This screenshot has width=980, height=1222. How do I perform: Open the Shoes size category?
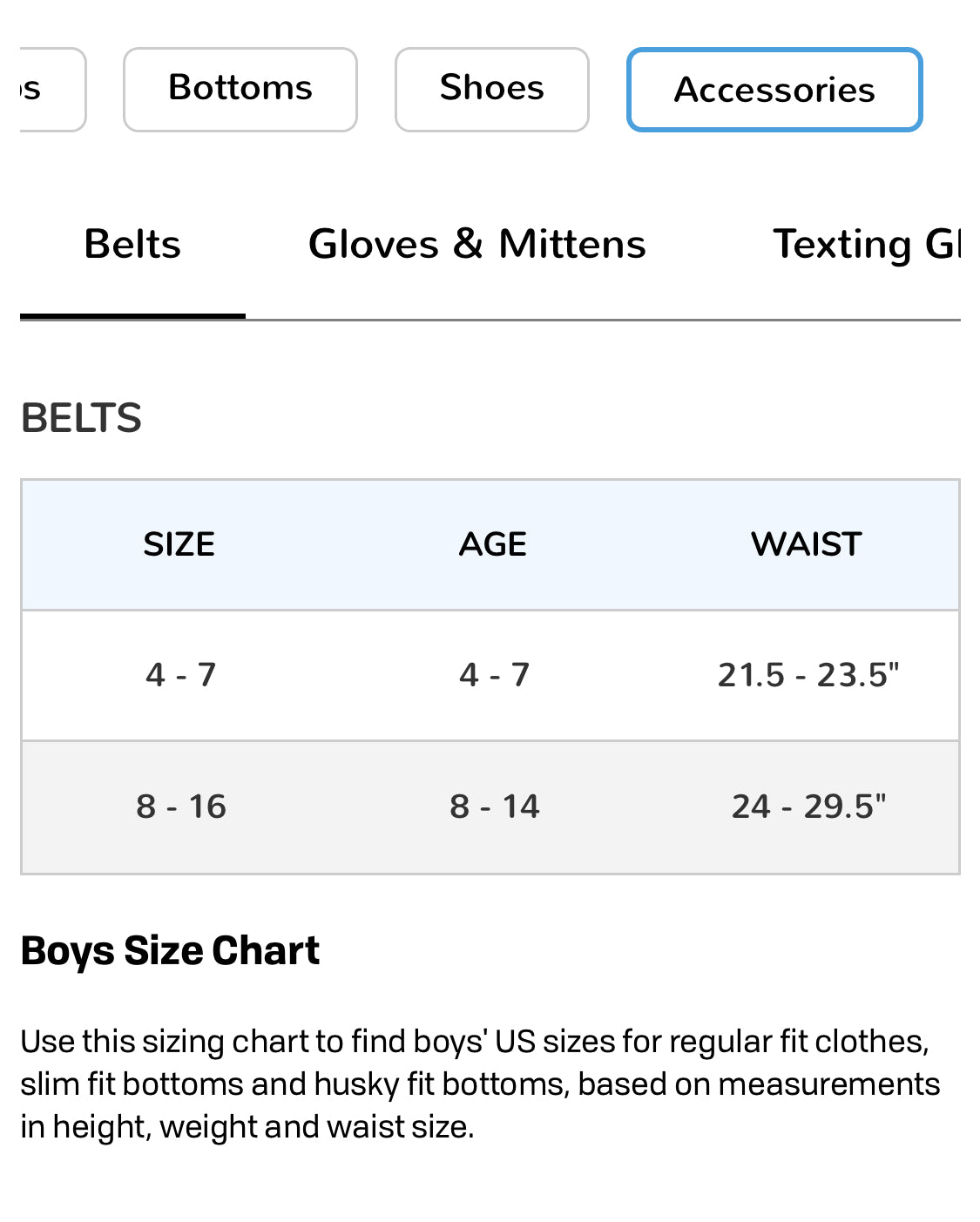[x=491, y=89]
